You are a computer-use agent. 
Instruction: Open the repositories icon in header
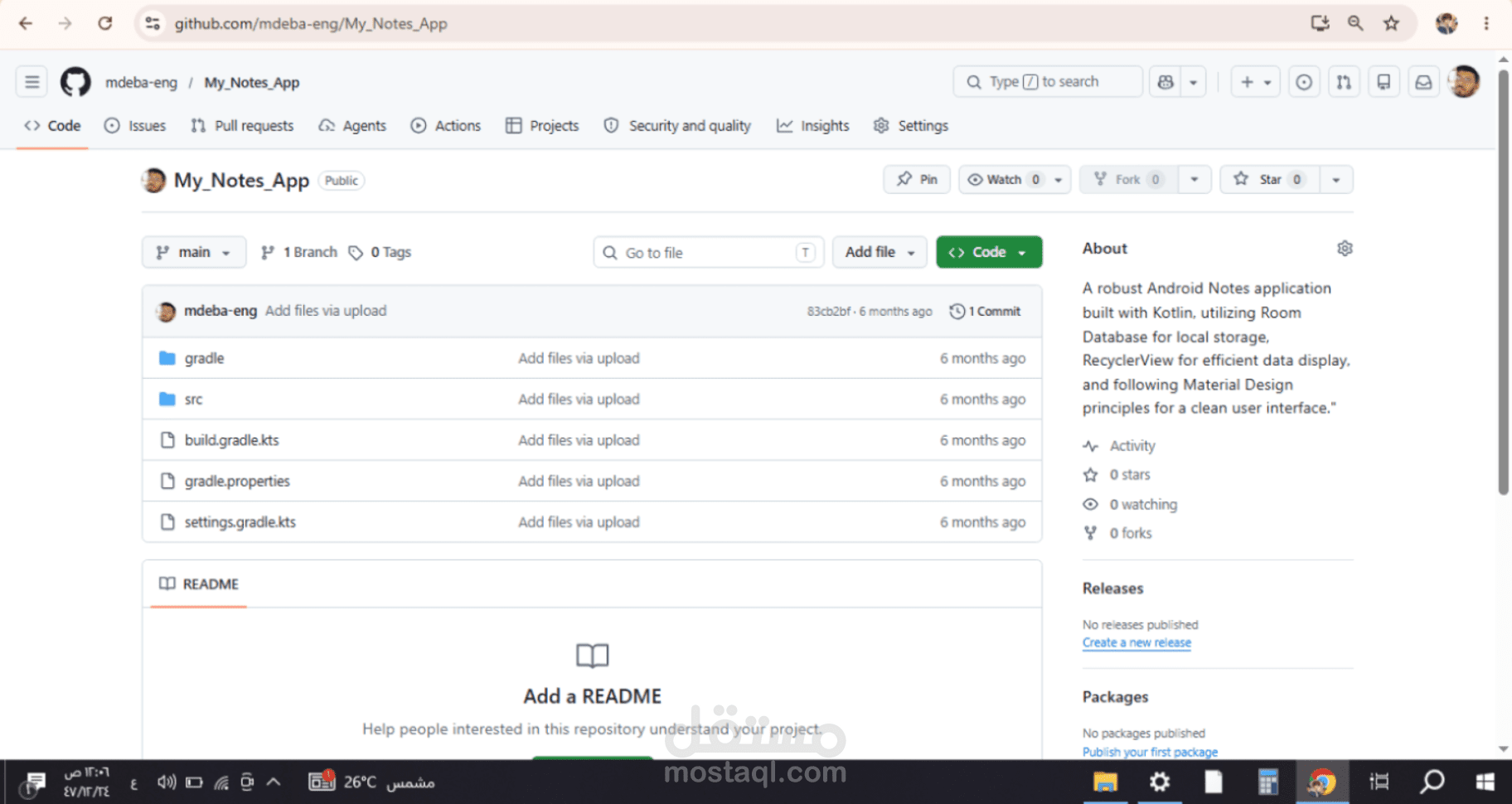coord(1384,82)
